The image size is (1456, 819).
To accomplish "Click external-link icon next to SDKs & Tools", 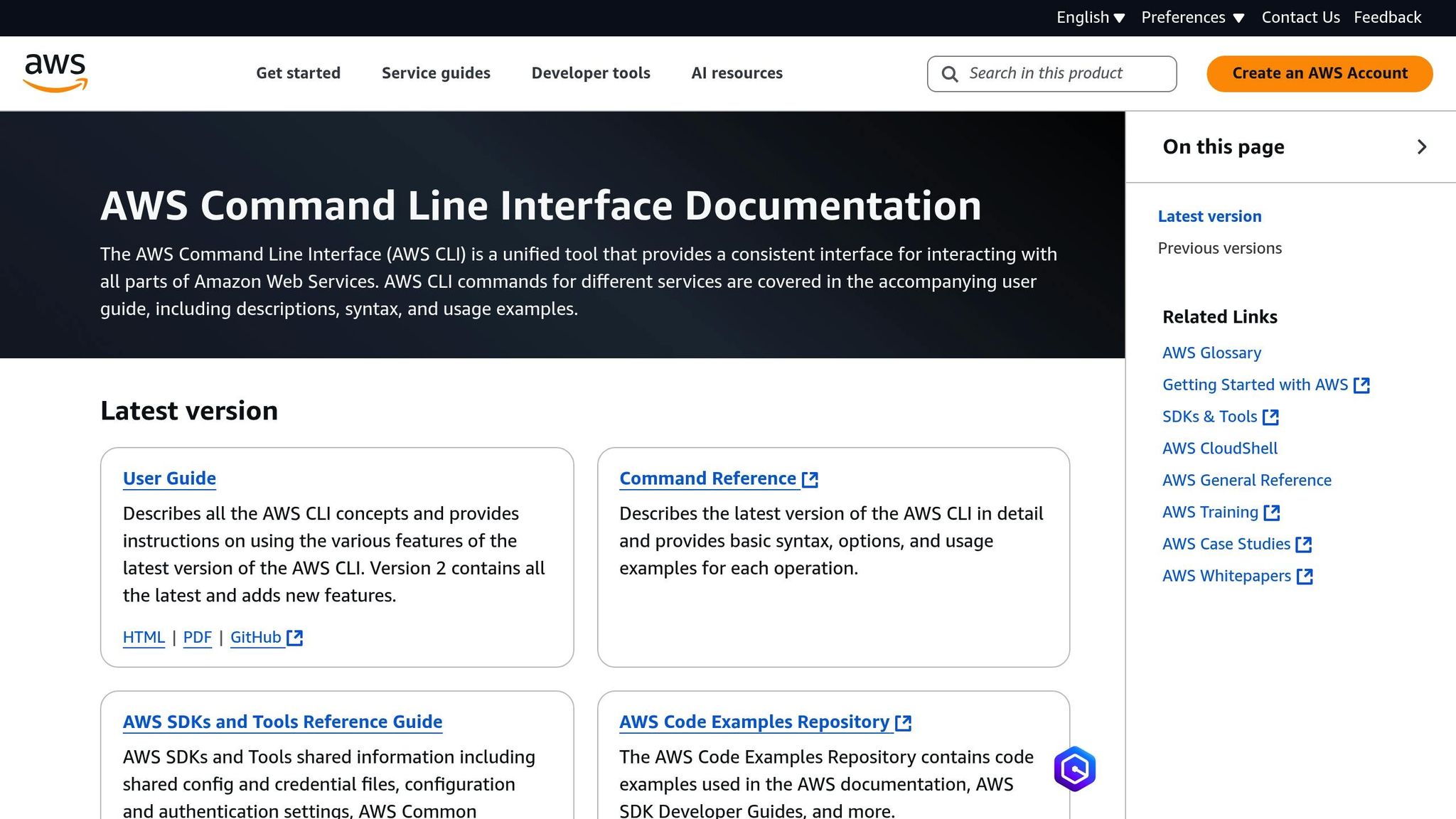I will click(1271, 417).
